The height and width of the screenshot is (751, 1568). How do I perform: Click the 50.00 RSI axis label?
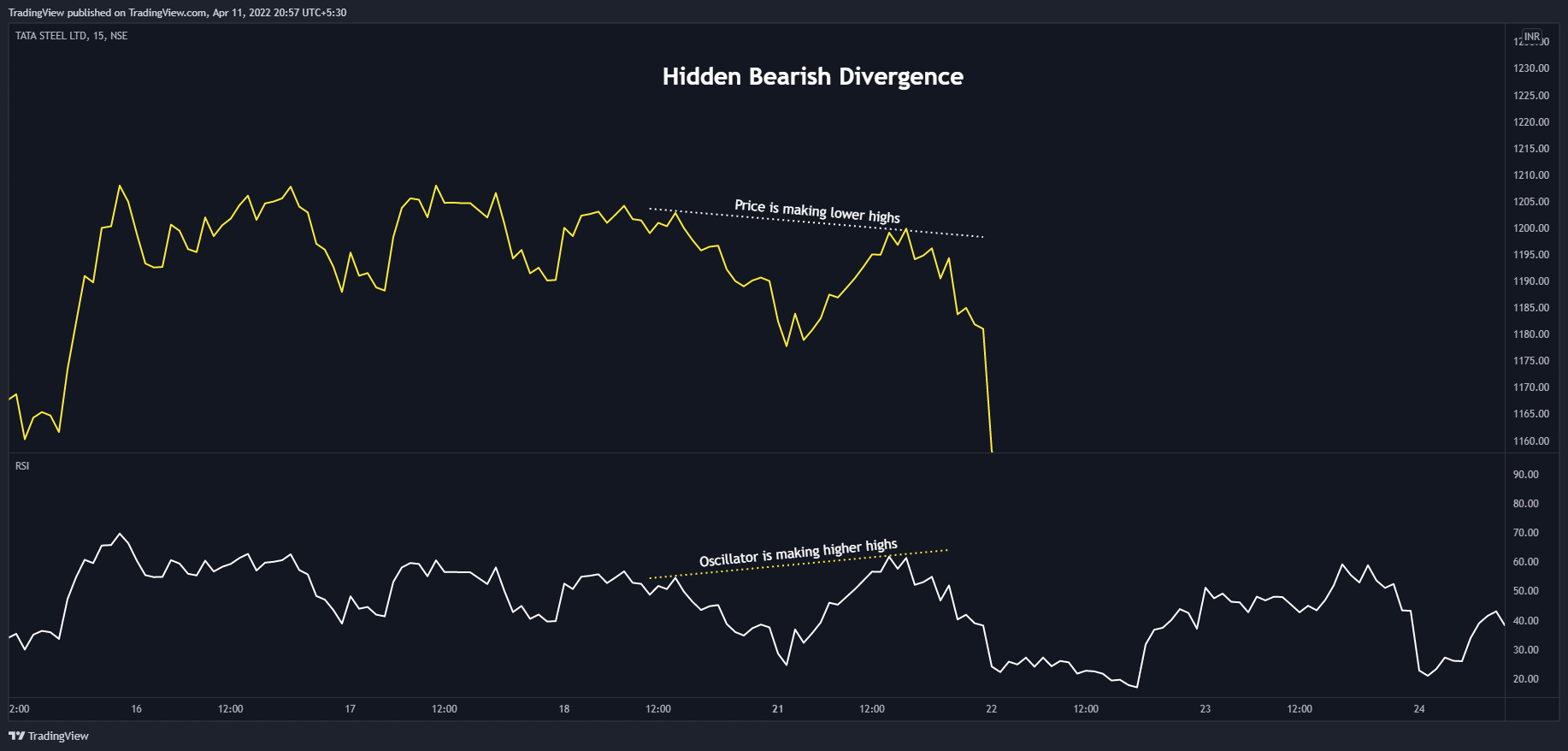[1526, 591]
